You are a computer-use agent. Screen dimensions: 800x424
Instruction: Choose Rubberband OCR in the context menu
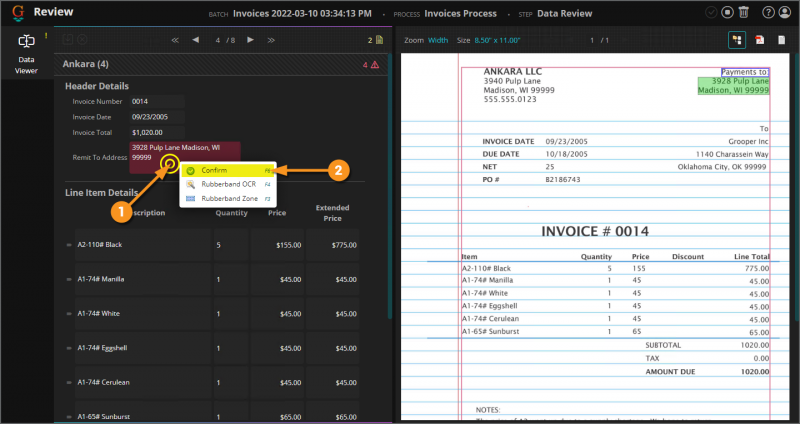(228, 184)
